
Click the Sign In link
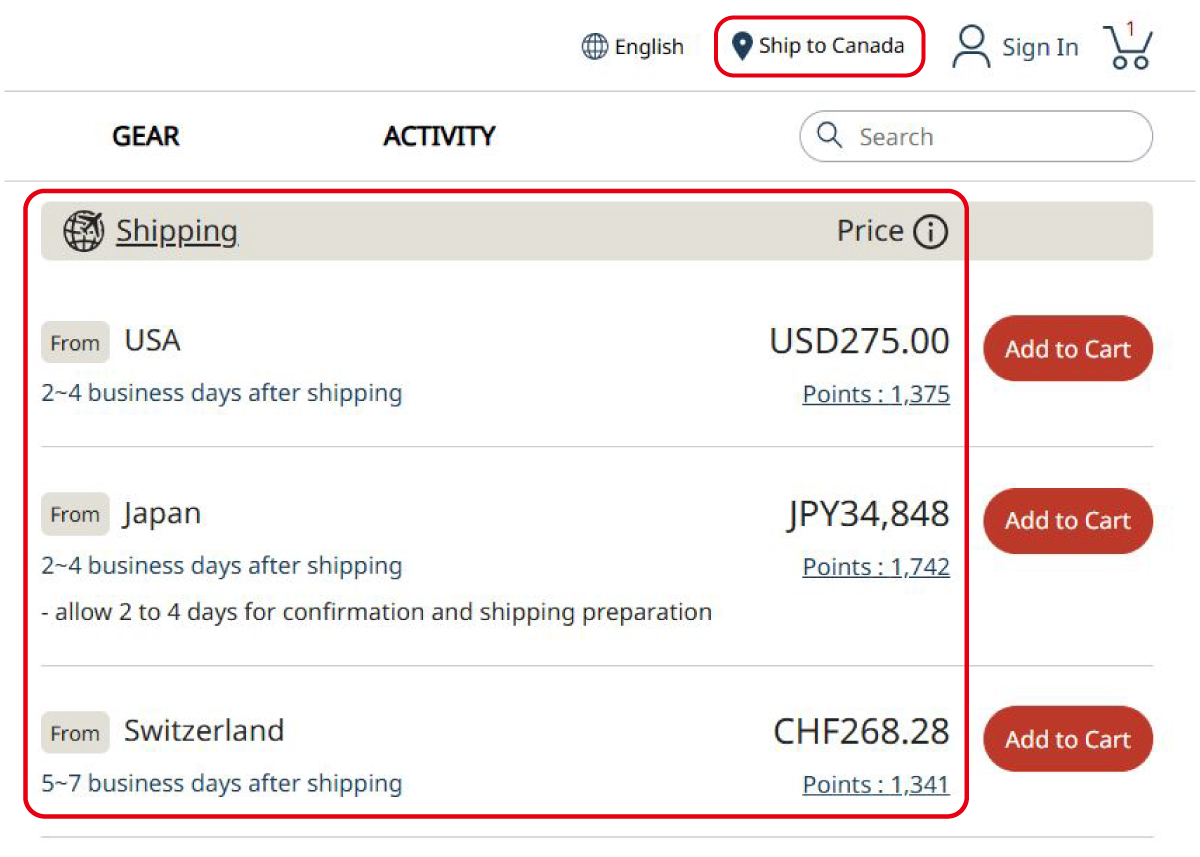click(1040, 47)
